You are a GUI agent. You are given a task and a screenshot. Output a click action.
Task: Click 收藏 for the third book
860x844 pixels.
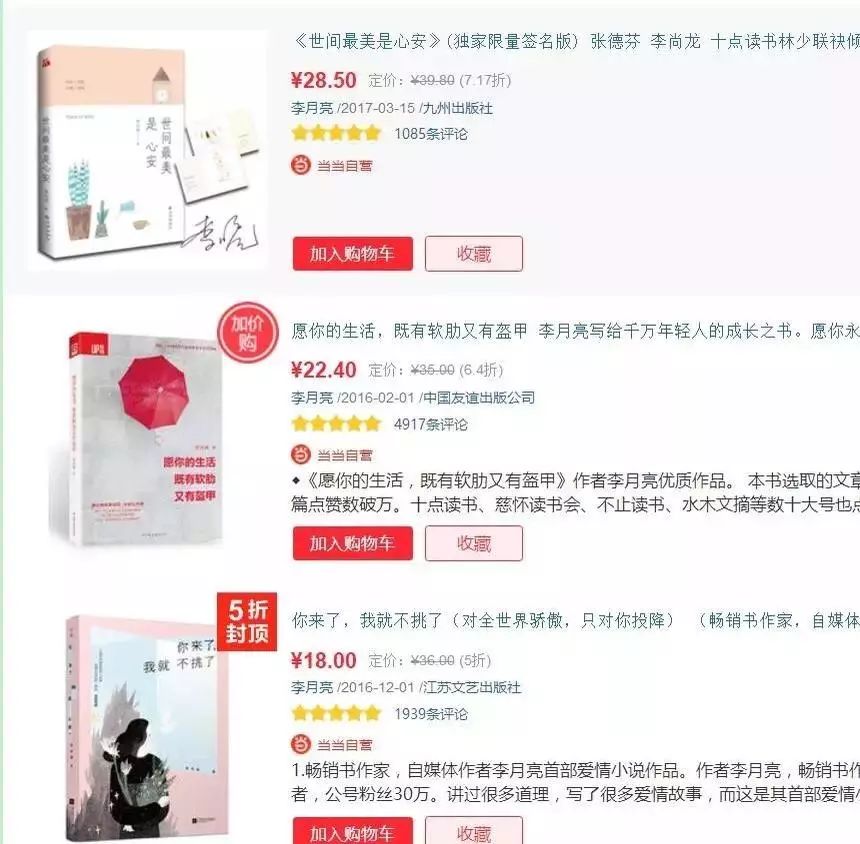tap(474, 831)
